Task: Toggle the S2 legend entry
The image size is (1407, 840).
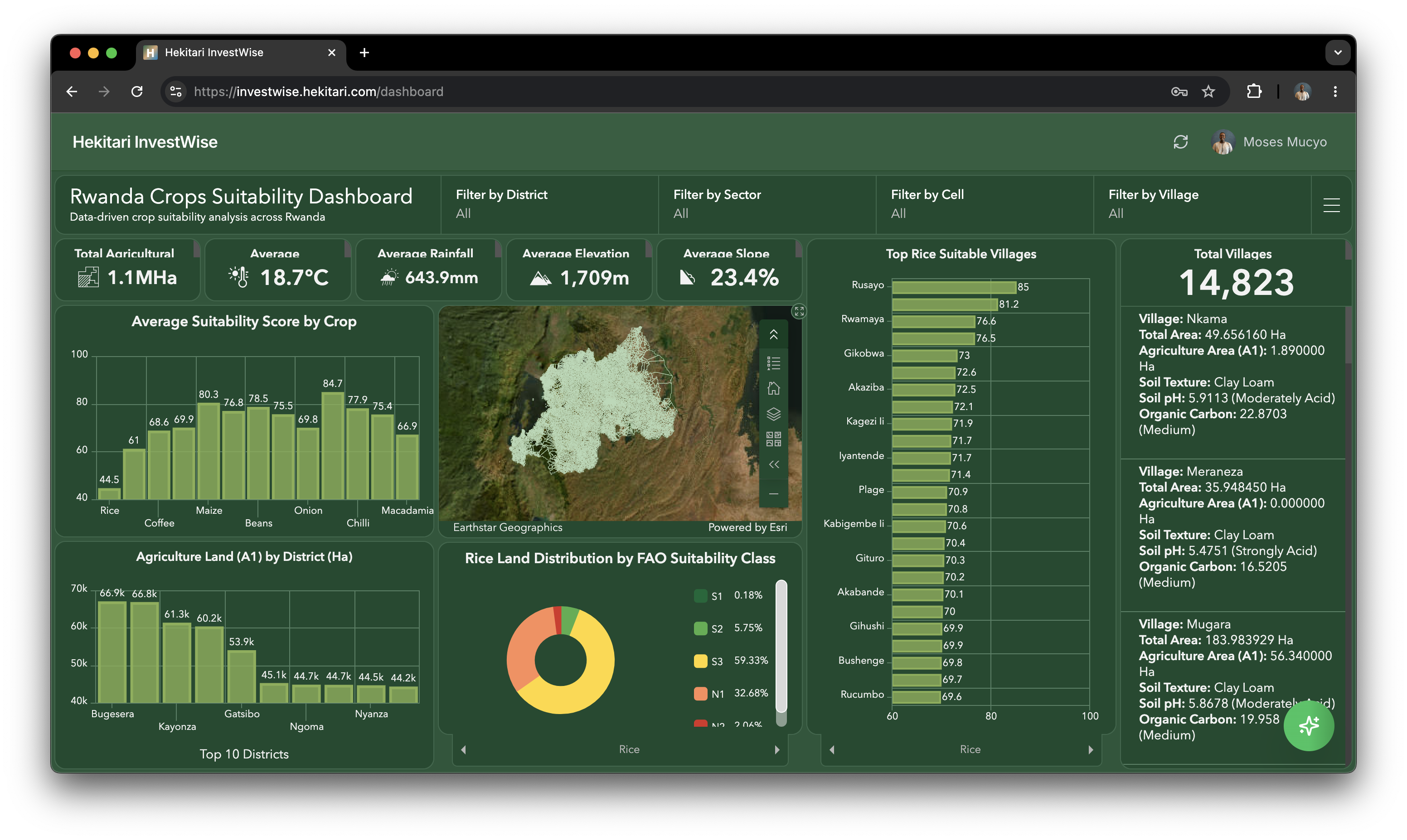Action: (x=728, y=628)
